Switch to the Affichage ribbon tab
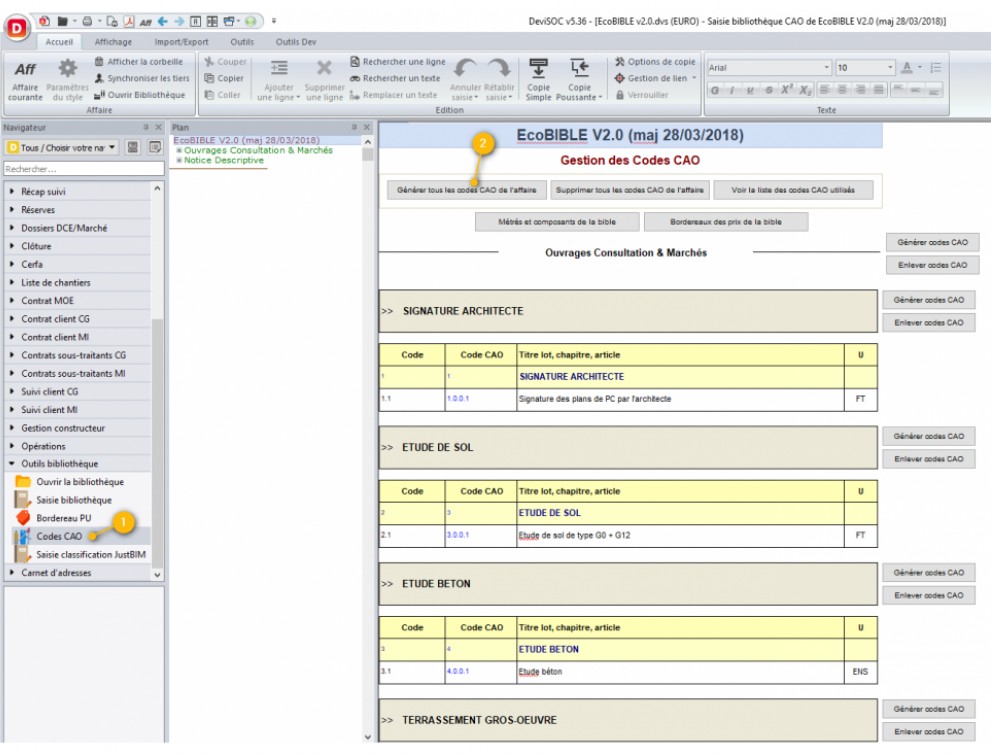The height and width of the screenshot is (755, 991). pyautogui.click(x=113, y=42)
